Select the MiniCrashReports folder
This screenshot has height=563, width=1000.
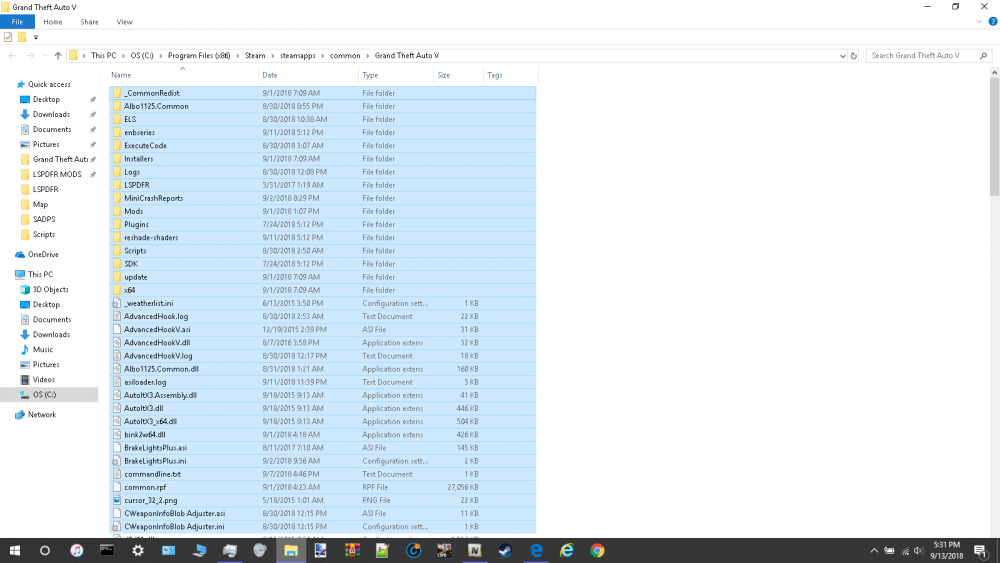coord(323,198)
